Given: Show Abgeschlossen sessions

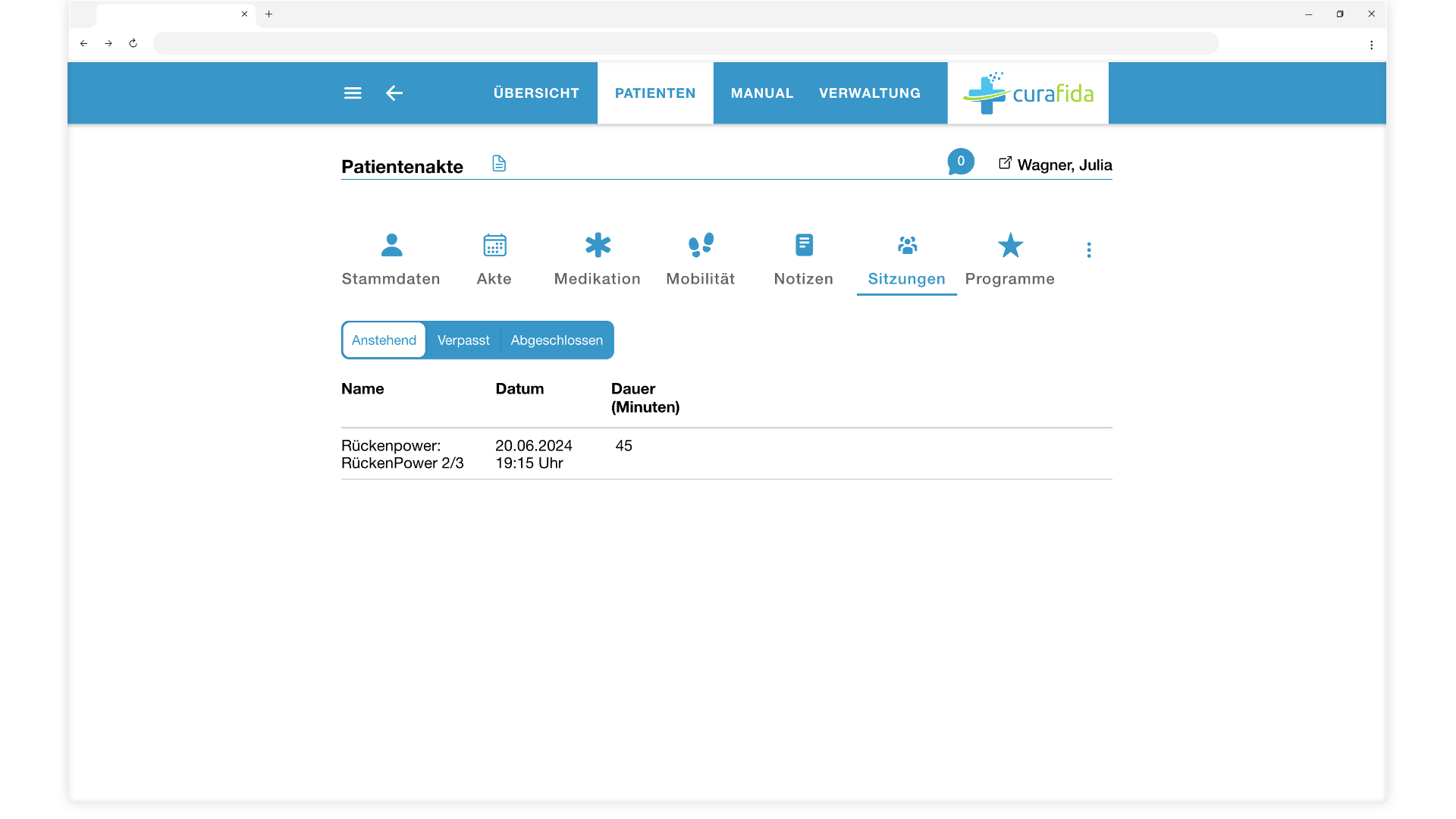Looking at the screenshot, I should point(557,340).
